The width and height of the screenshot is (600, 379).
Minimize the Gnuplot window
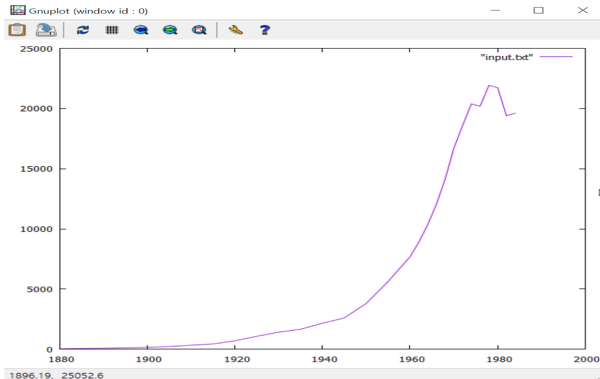(495, 10)
